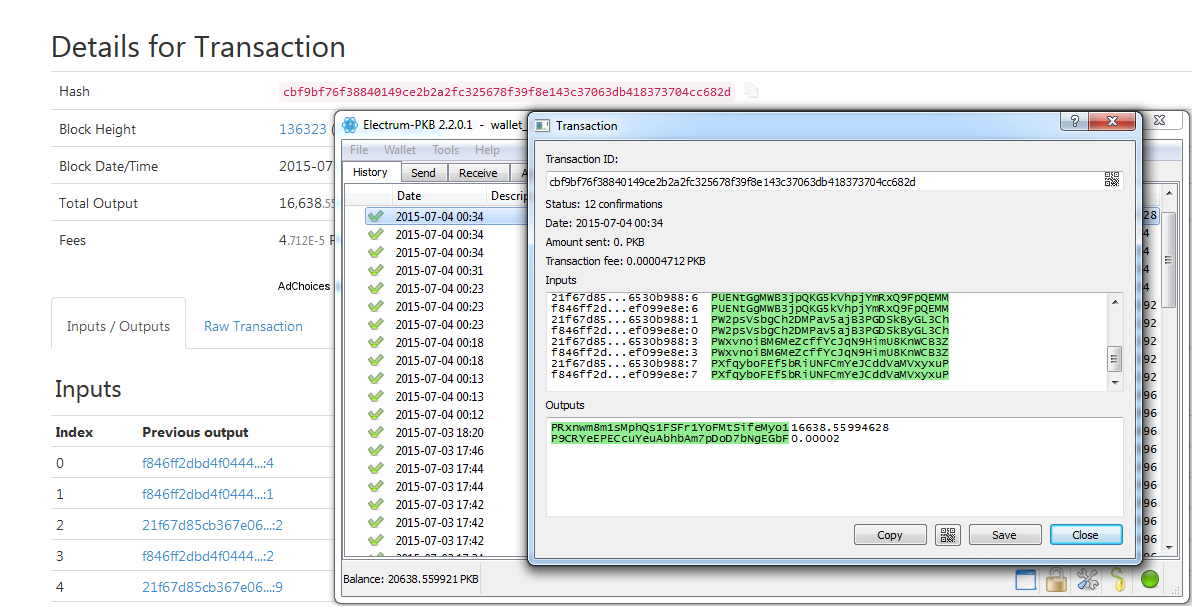This screenshot has width=1193, height=607.
Task: Open the console using the window icon
Action: click(1025, 579)
